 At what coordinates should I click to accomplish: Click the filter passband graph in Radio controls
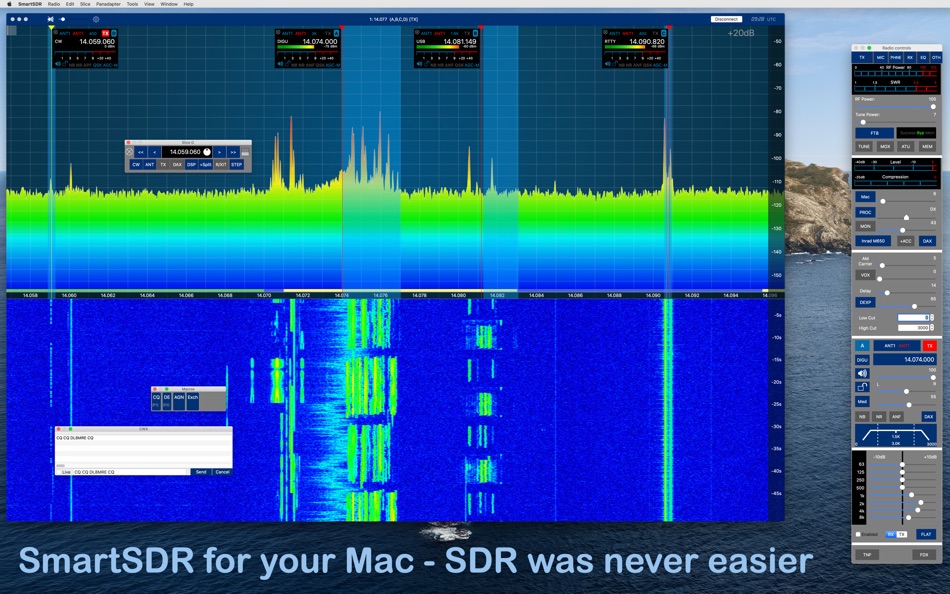[895, 436]
